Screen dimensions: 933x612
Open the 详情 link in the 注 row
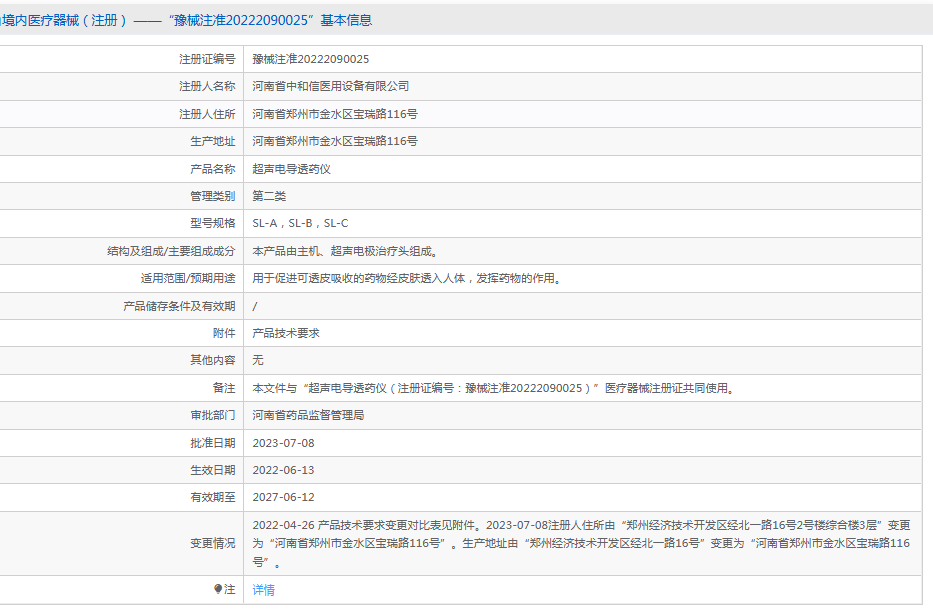264,590
